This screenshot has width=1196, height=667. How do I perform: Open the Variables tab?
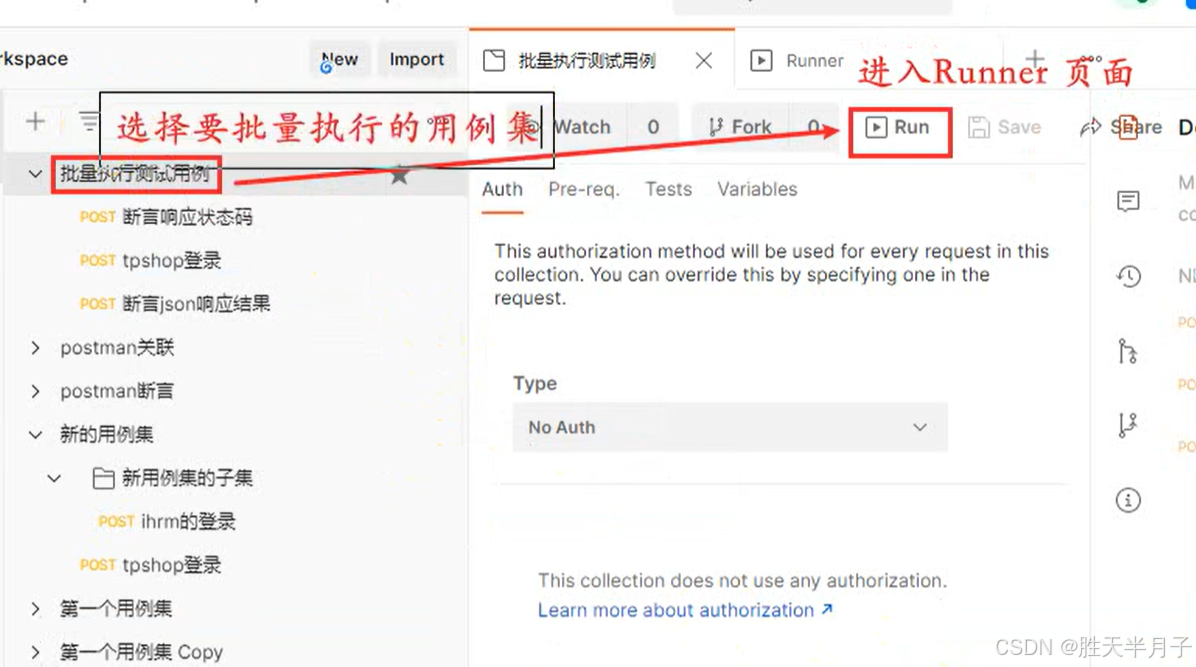point(757,189)
